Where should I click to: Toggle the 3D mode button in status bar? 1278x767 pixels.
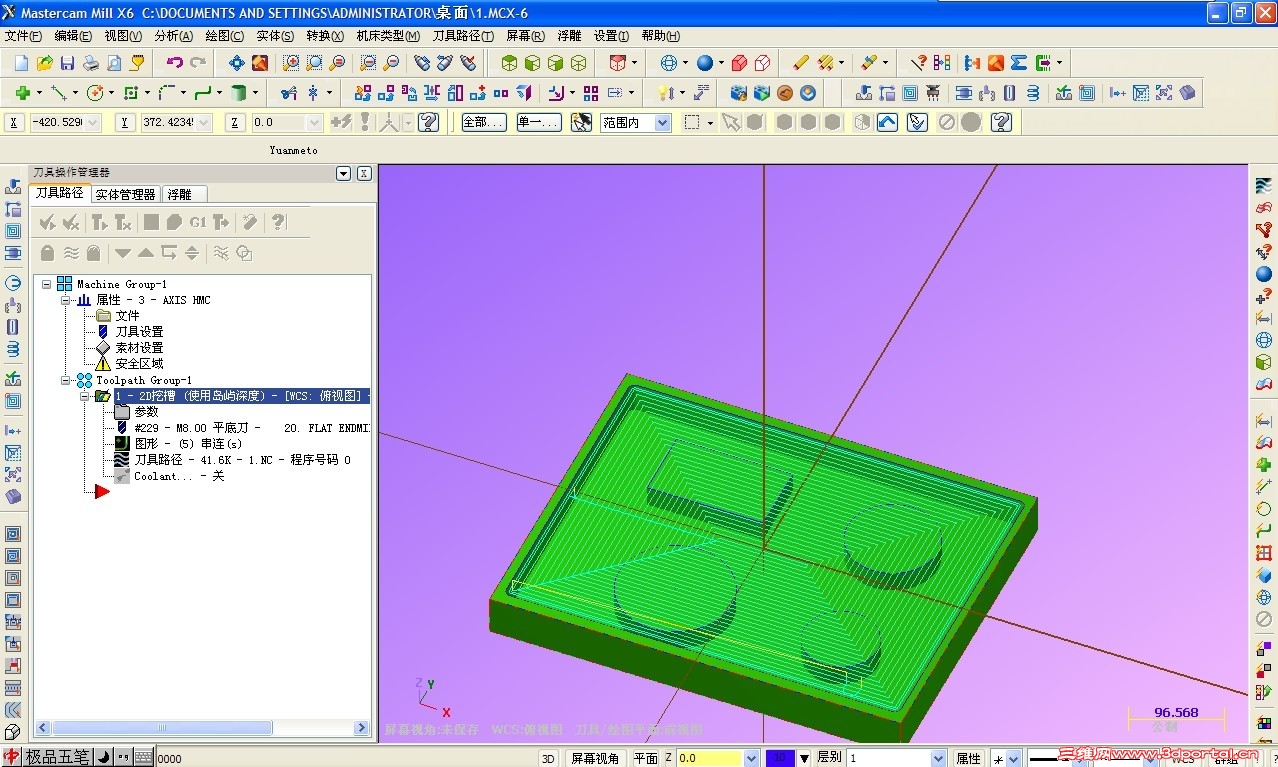(x=548, y=758)
